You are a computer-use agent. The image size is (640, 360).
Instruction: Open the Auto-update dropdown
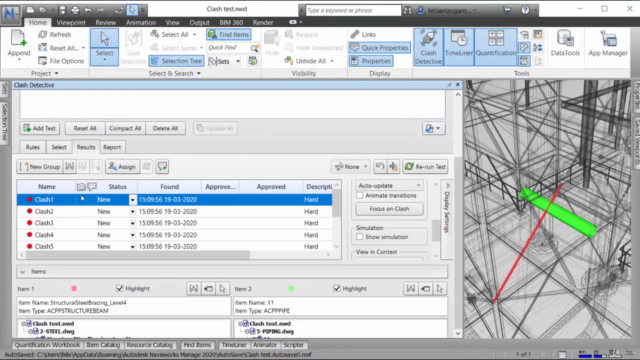coord(389,185)
